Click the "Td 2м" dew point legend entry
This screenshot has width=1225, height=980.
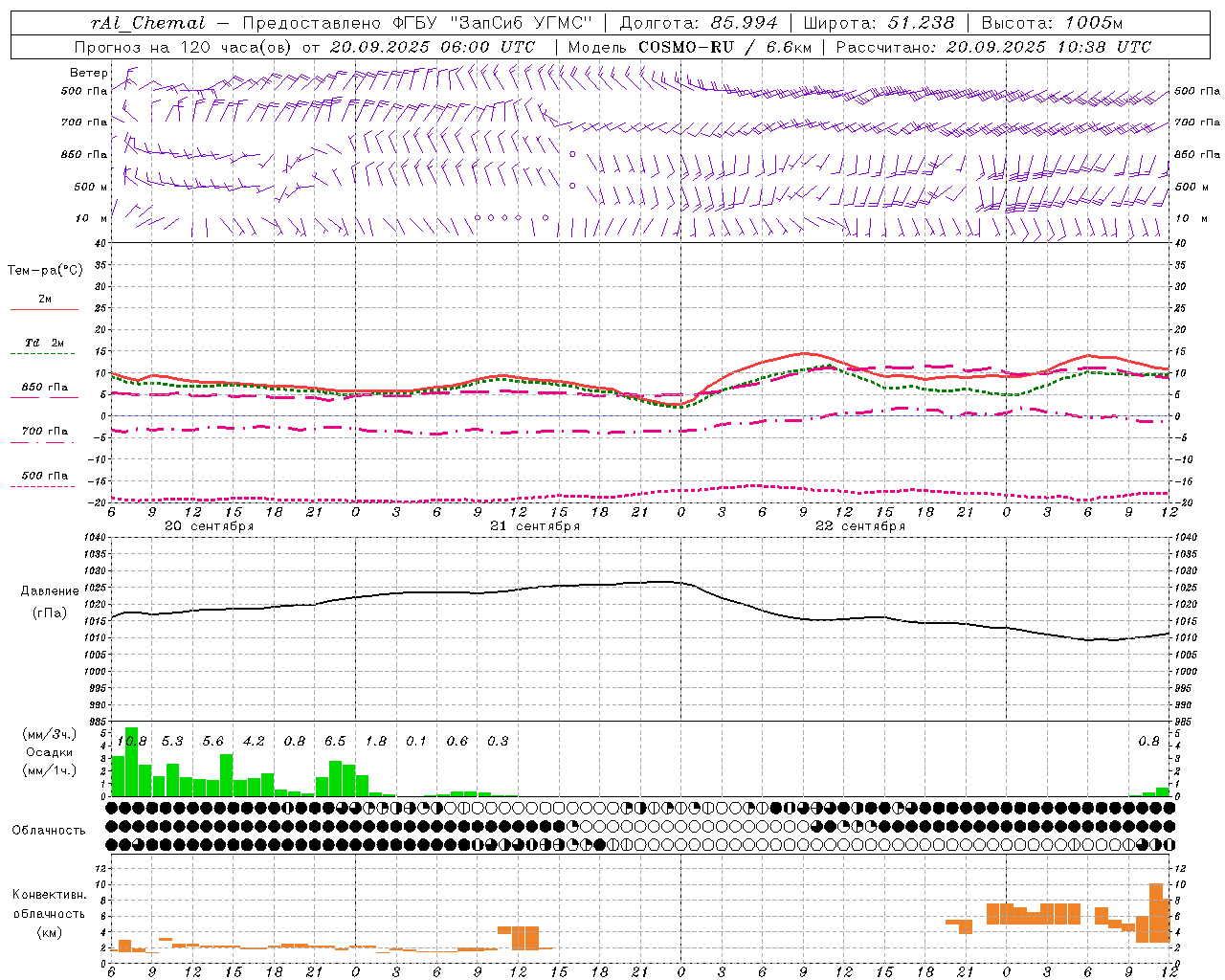coord(45,343)
